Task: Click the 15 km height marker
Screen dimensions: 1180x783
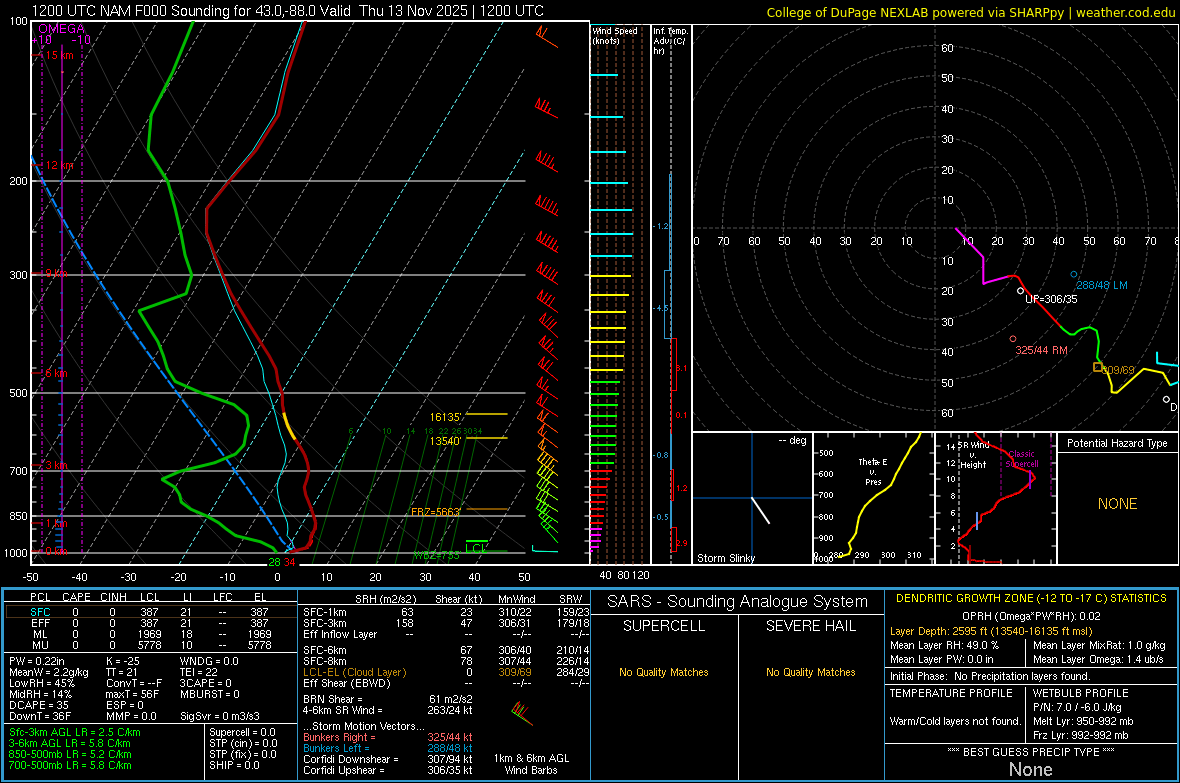Action: coord(59,55)
